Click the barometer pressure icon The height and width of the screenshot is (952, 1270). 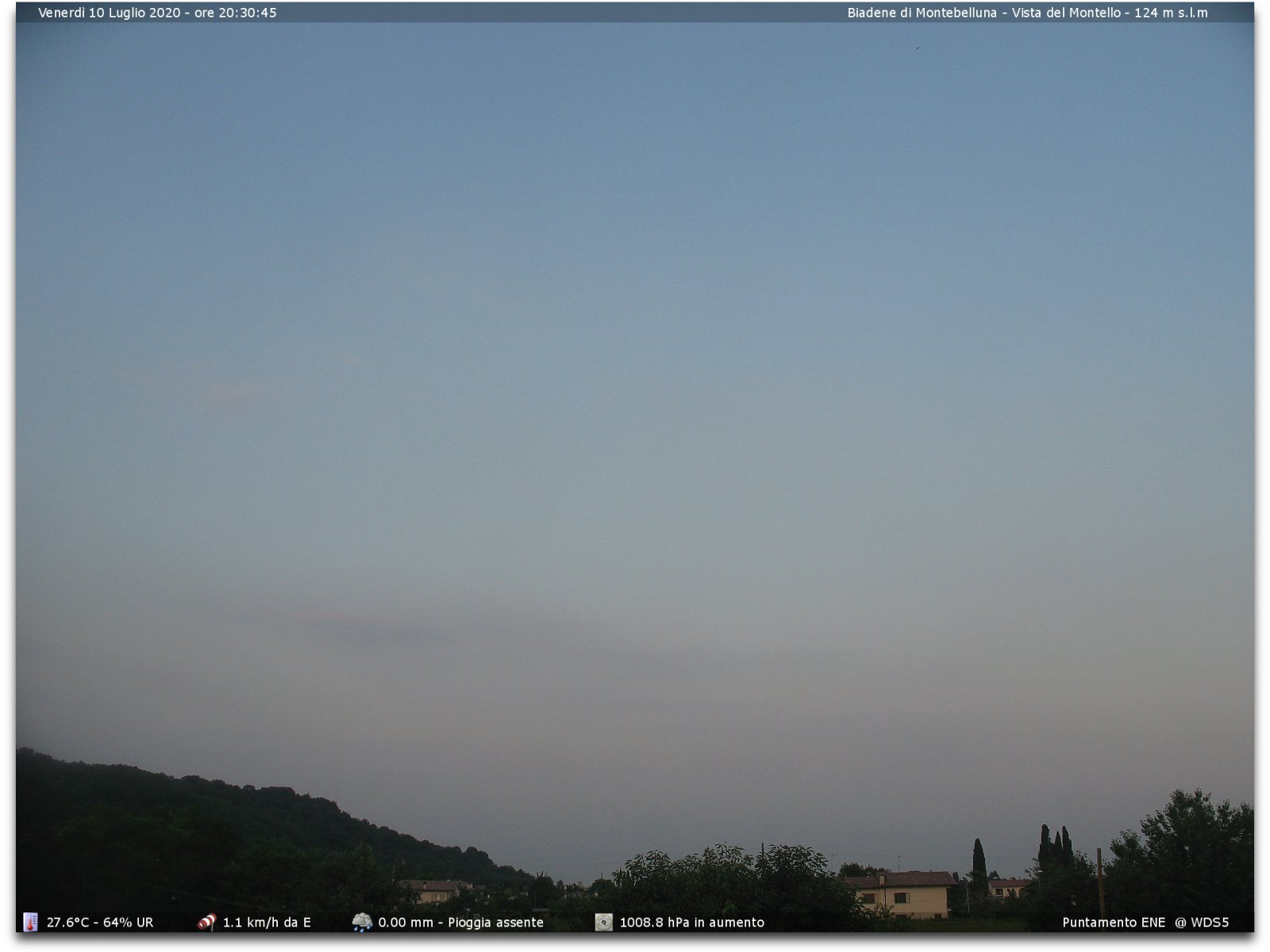[x=604, y=922]
